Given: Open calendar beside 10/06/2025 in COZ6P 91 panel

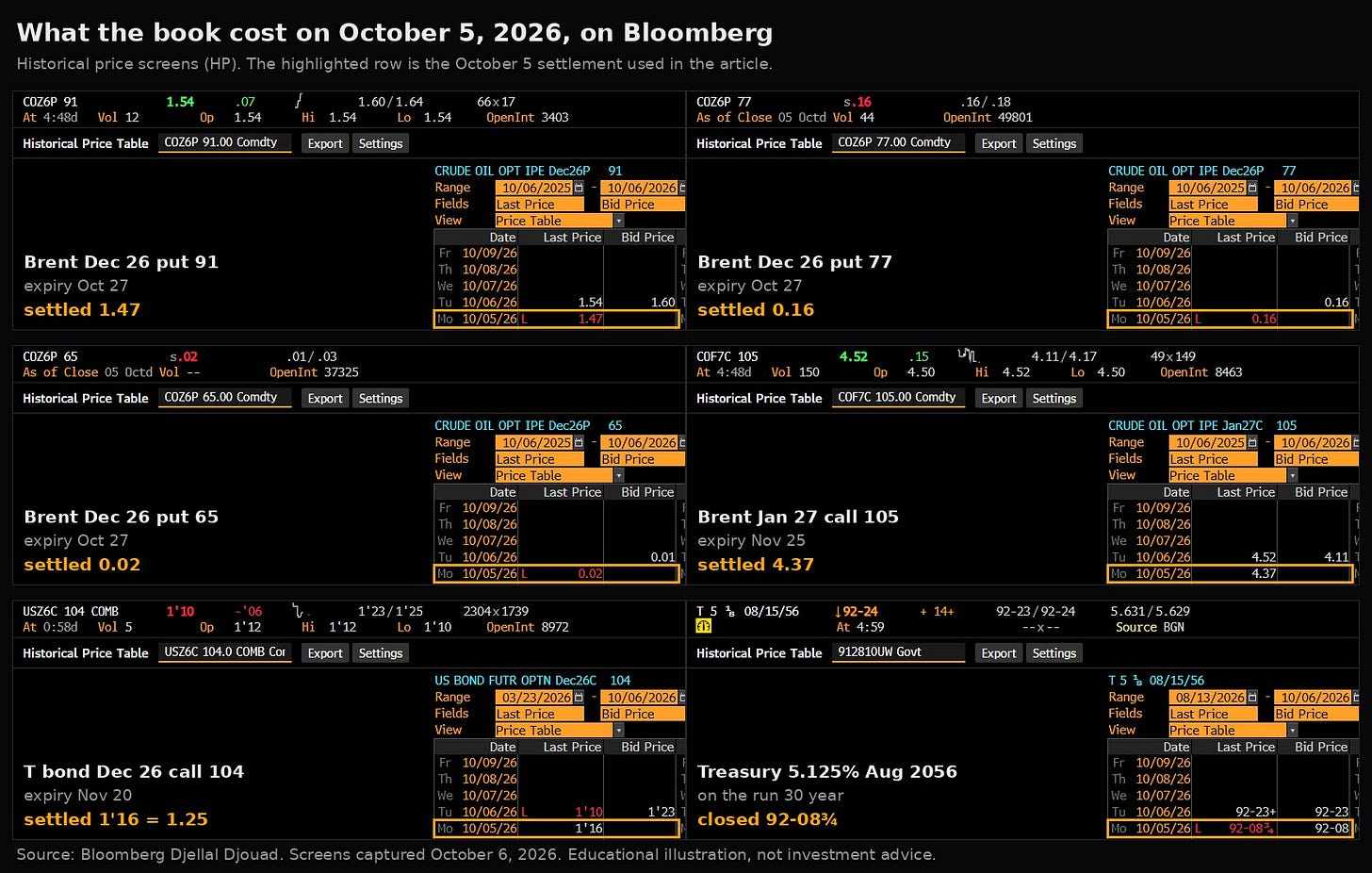Looking at the screenshot, I should tap(579, 188).
